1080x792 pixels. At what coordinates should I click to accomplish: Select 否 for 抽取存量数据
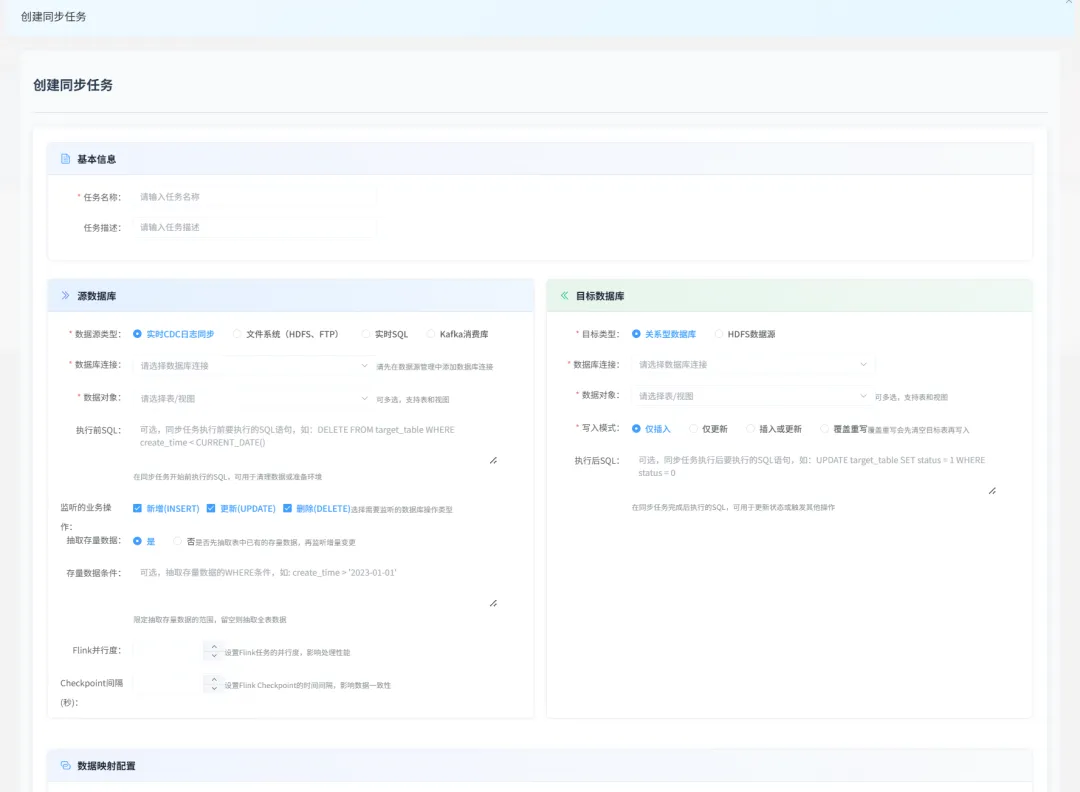point(178,541)
